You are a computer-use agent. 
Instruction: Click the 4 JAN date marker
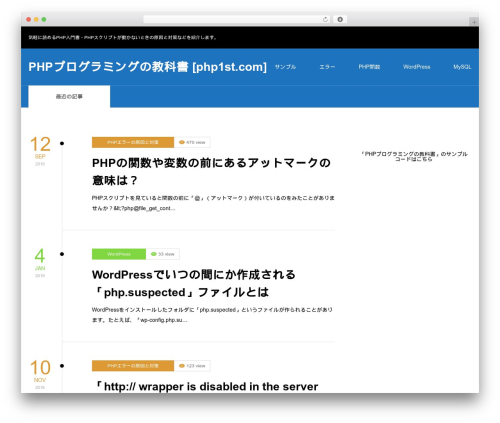click(x=40, y=262)
